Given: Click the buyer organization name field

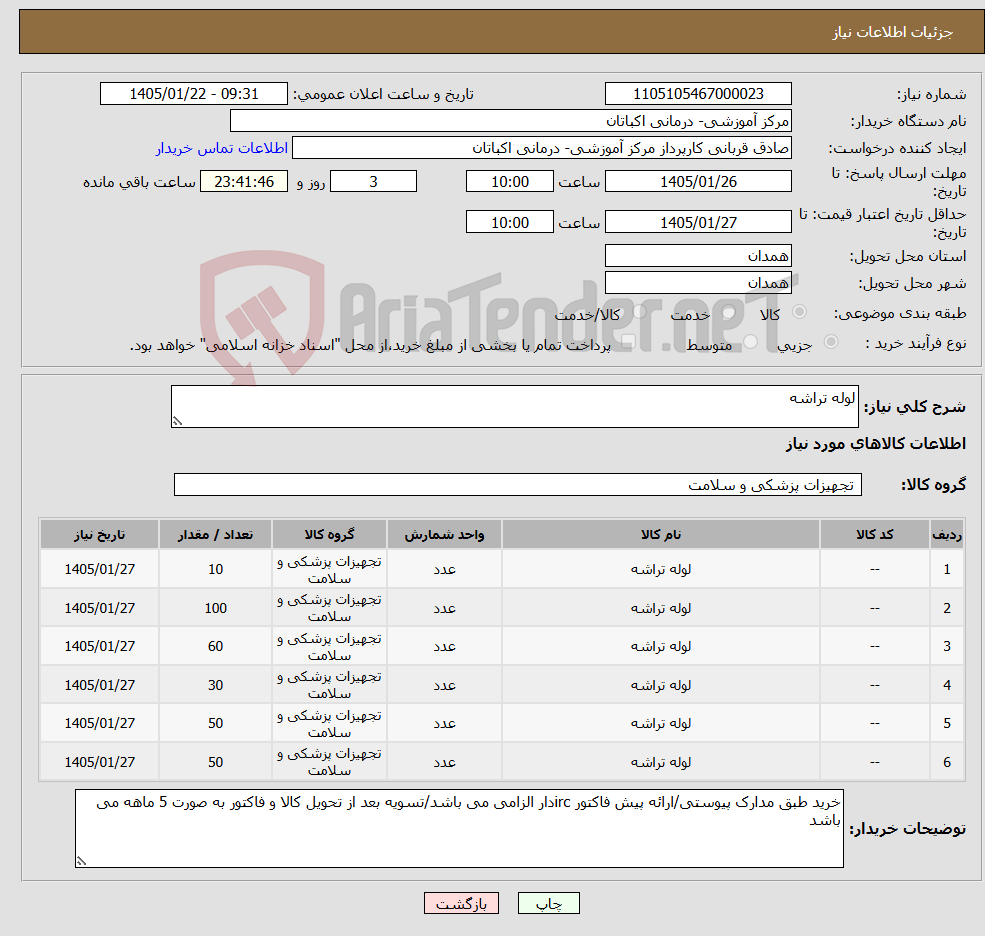Looking at the screenshot, I should click(x=511, y=121).
